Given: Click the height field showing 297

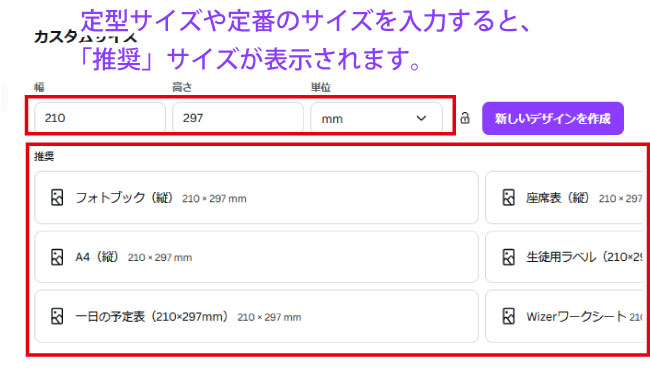Looking at the screenshot, I should coord(238,118).
